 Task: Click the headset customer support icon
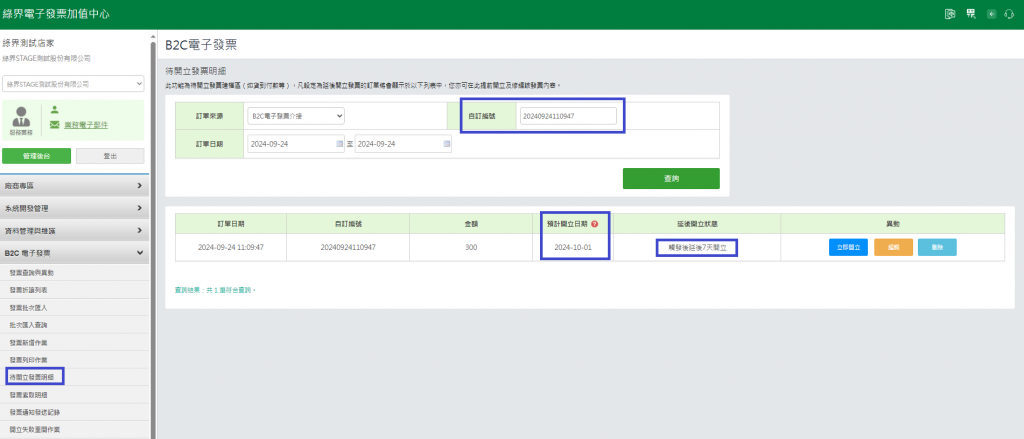click(1008, 14)
